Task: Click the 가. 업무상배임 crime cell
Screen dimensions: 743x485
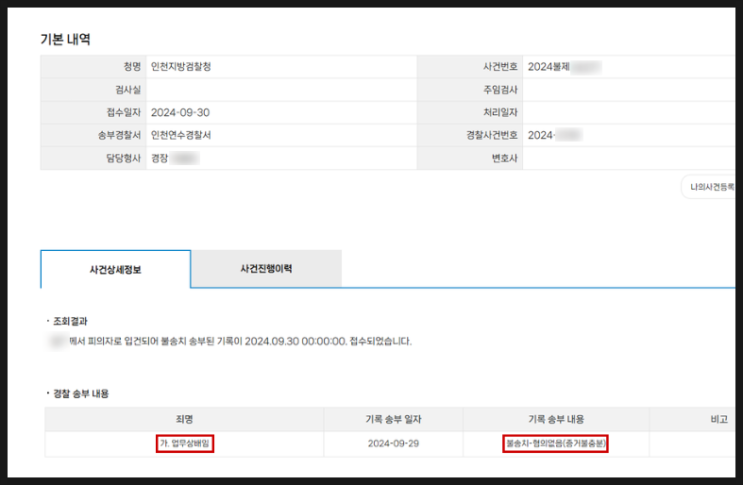Action: coord(185,443)
